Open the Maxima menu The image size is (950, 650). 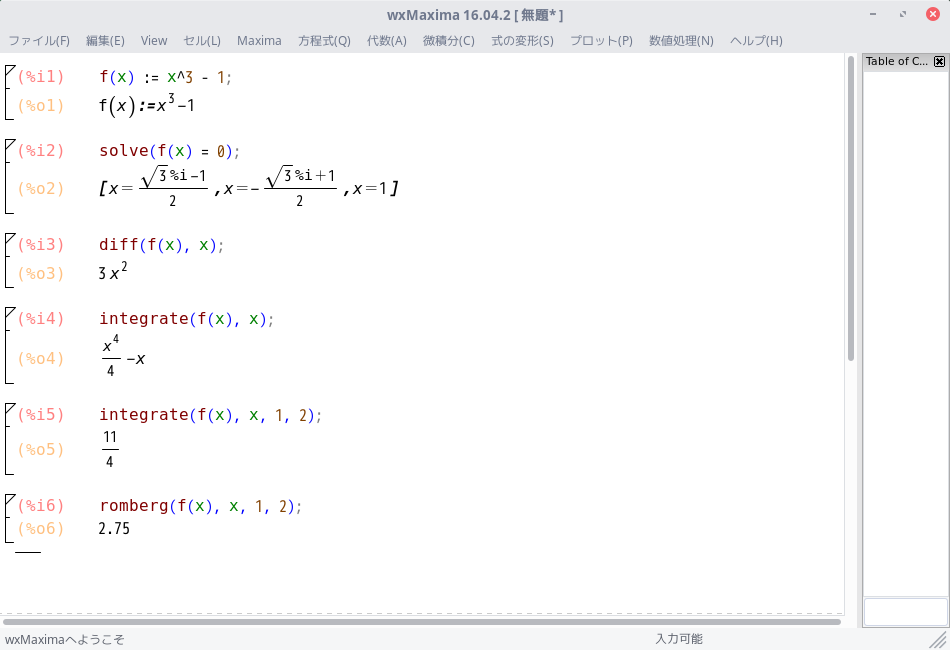[x=259, y=41]
